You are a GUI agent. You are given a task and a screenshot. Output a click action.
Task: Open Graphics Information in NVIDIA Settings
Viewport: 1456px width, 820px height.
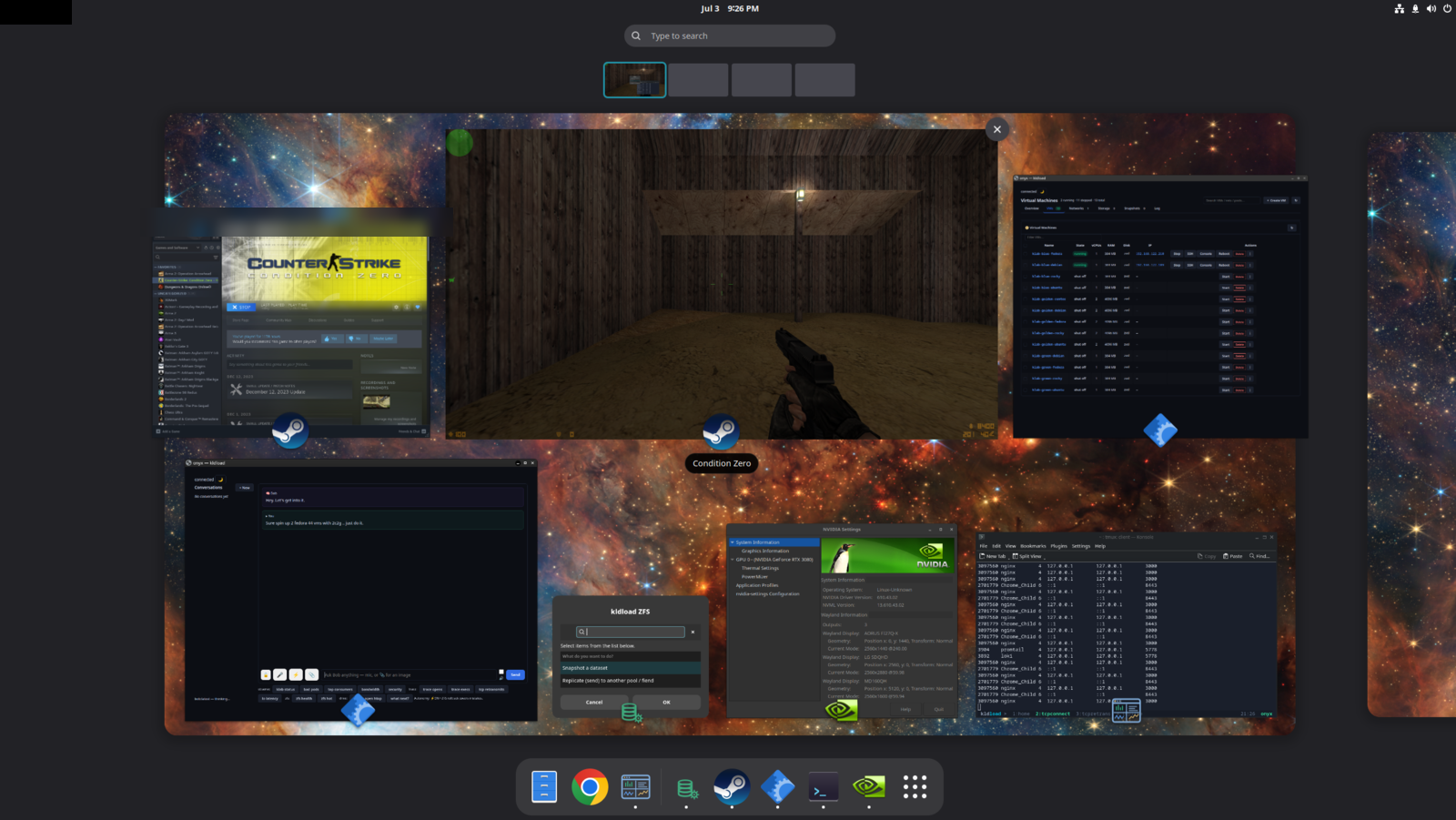point(765,551)
